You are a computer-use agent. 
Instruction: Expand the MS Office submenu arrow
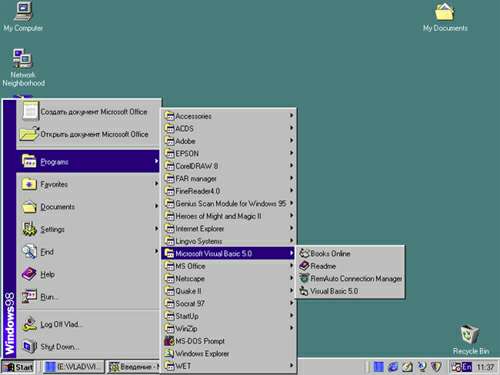[x=291, y=266]
